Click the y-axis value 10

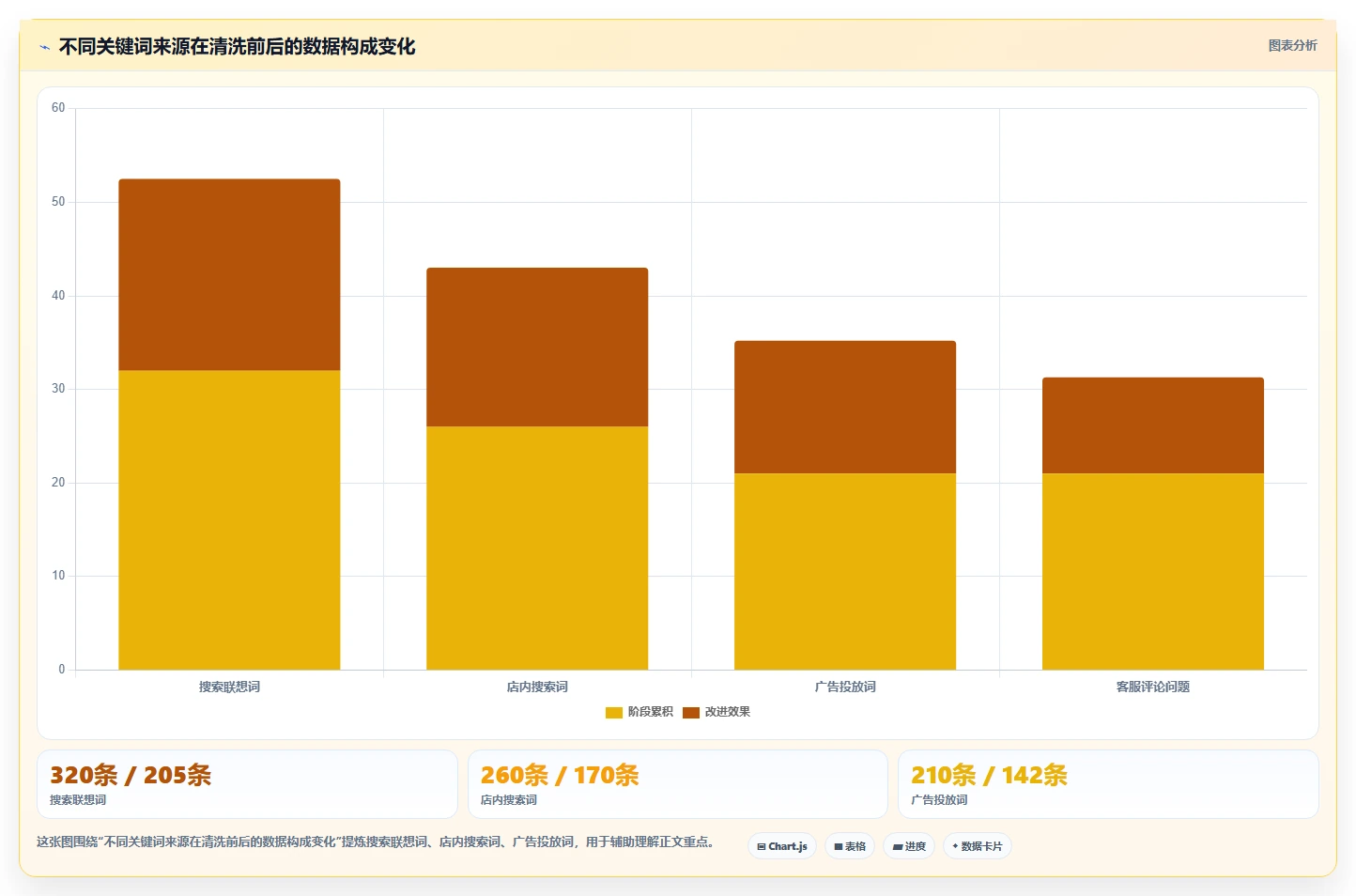(58, 576)
